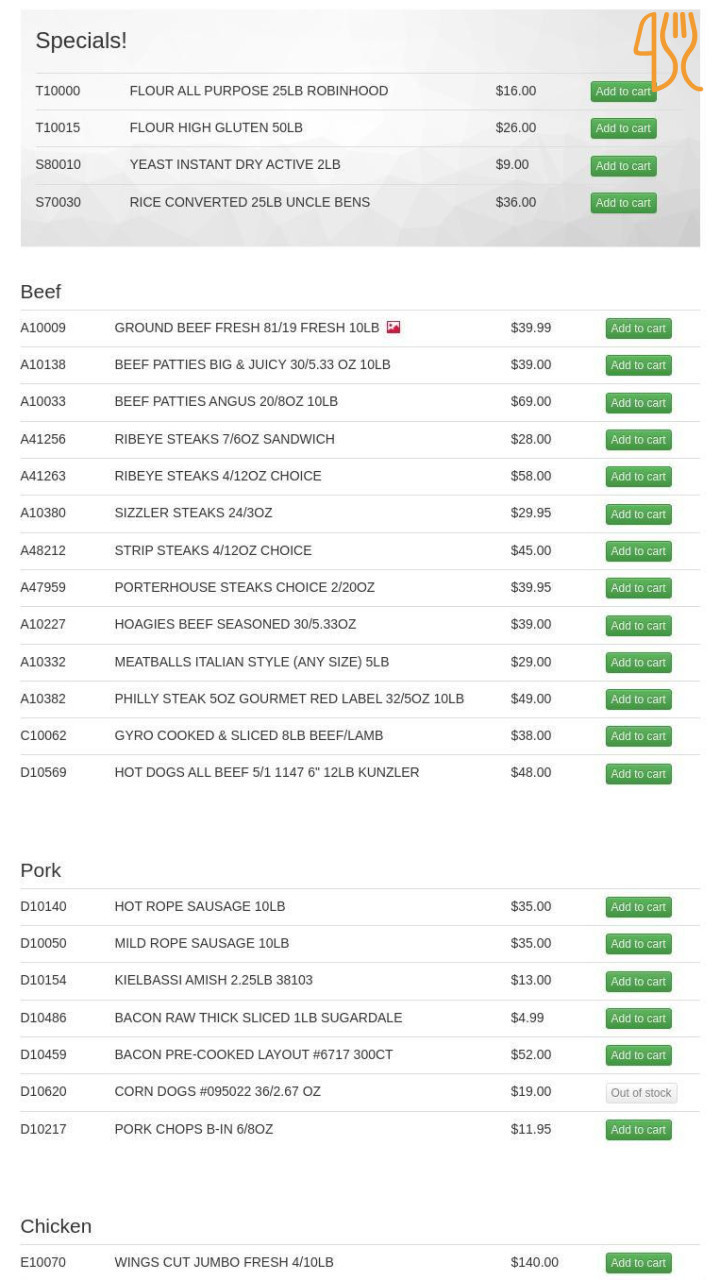This screenshot has height=1280, width=720.
Task: Add Ribeye Steaks 4/12OZ Choice to cart
Action: pos(638,476)
